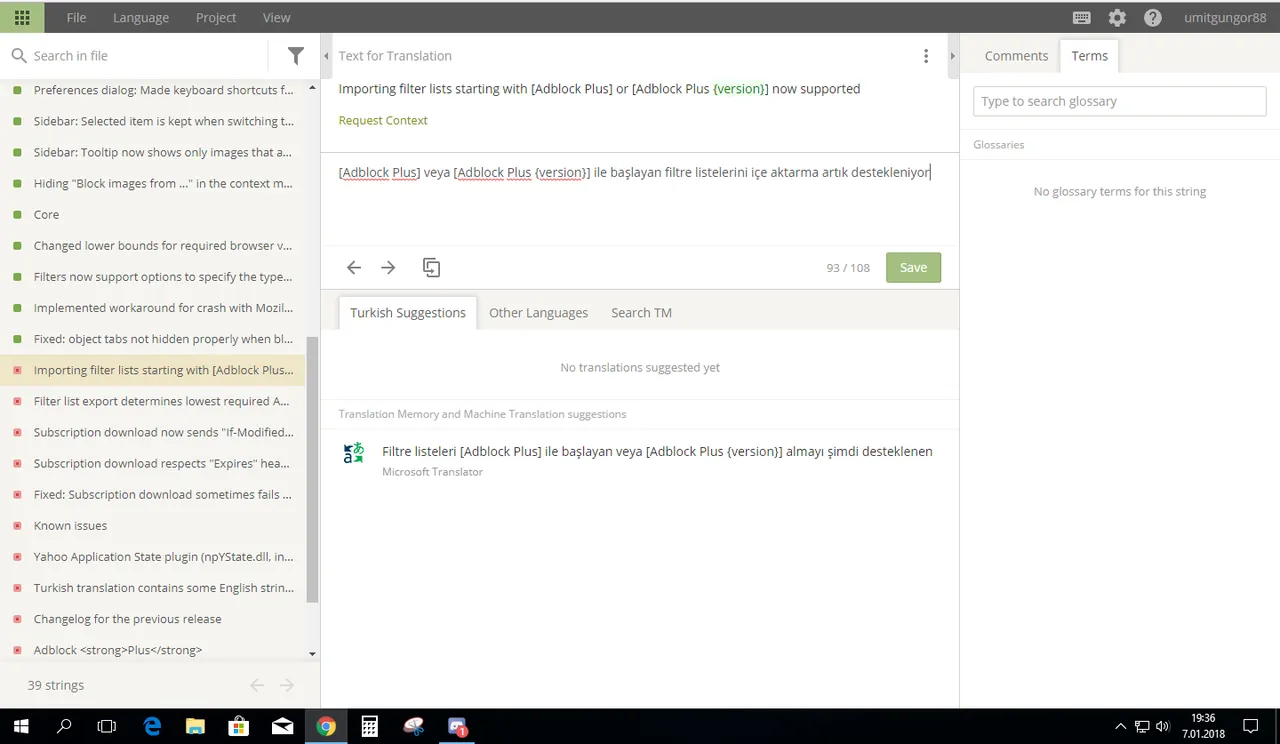Open the File menu
This screenshot has height=744, width=1280.
tap(76, 17)
